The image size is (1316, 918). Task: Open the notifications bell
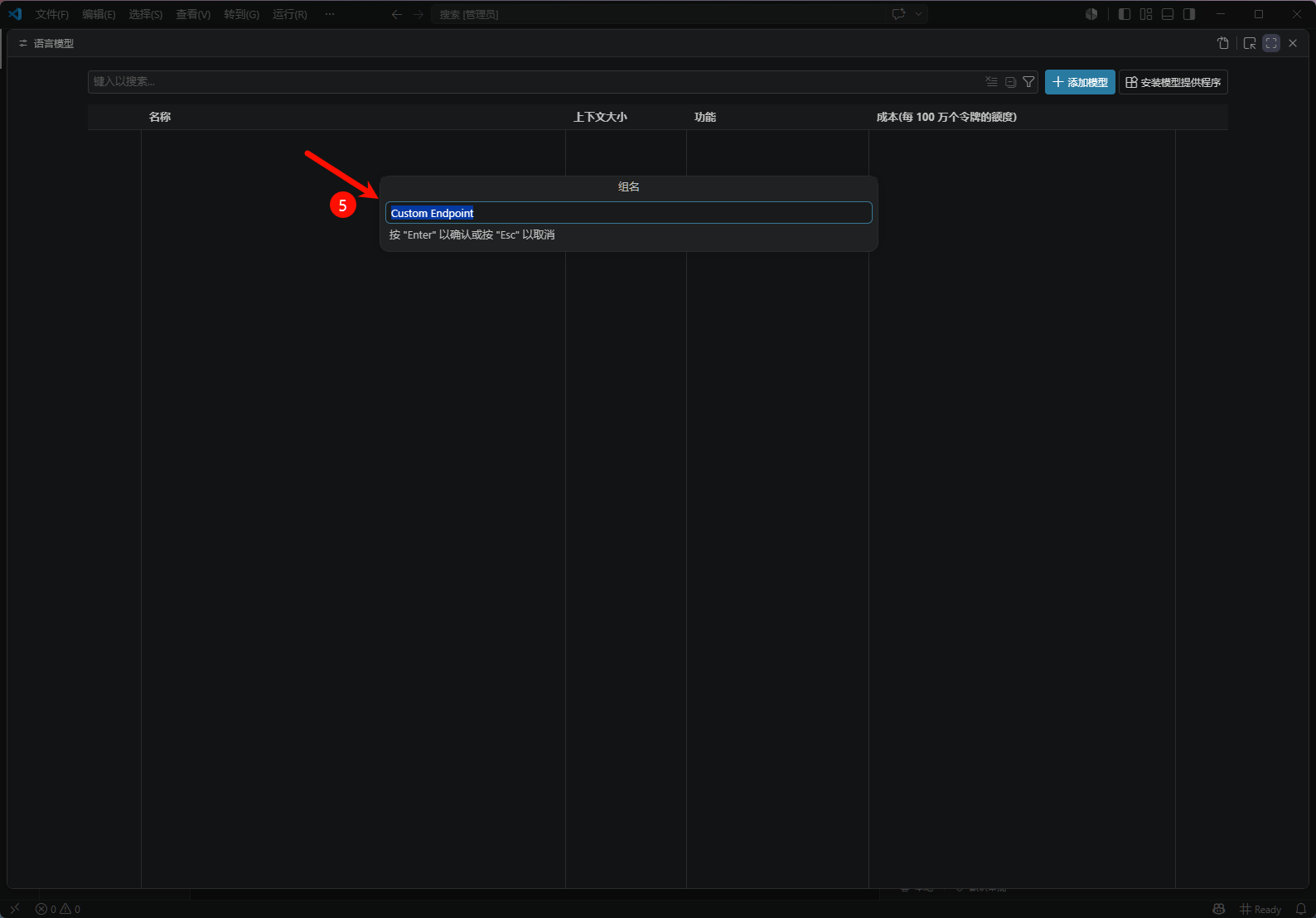pos(1301,909)
